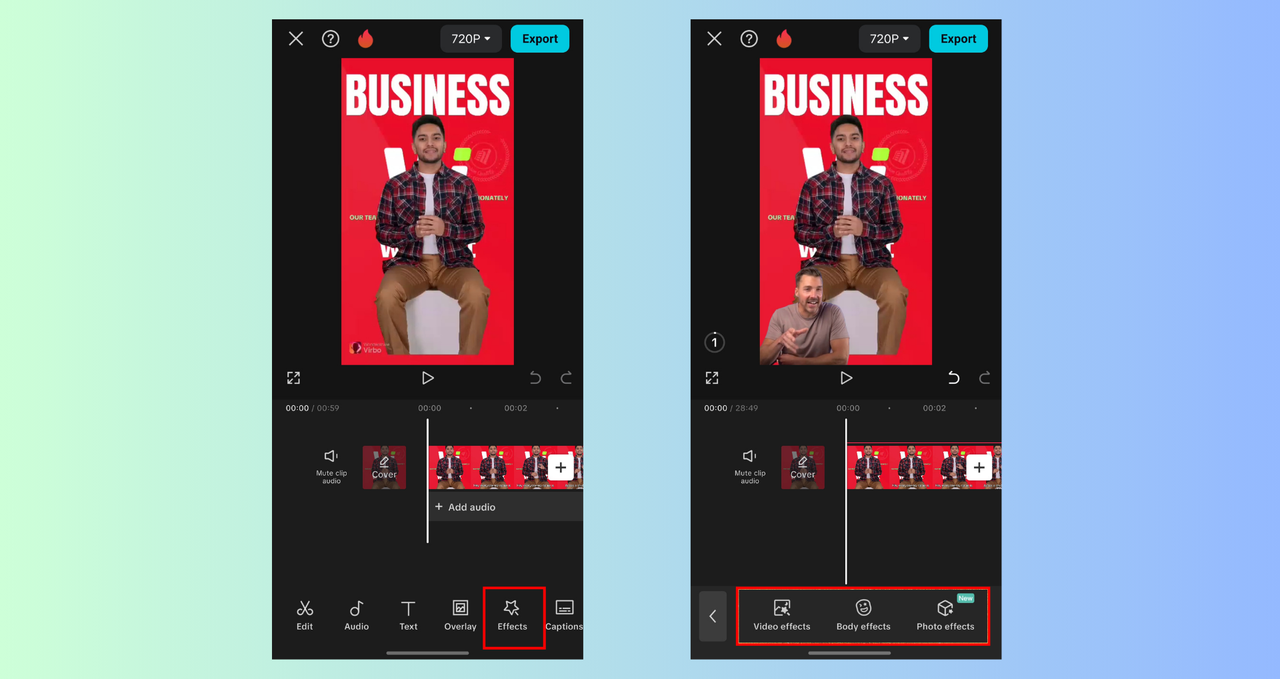Image resolution: width=1280 pixels, height=679 pixels.
Task: Tap the circled 1 badge in right preview
Action: 714,342
